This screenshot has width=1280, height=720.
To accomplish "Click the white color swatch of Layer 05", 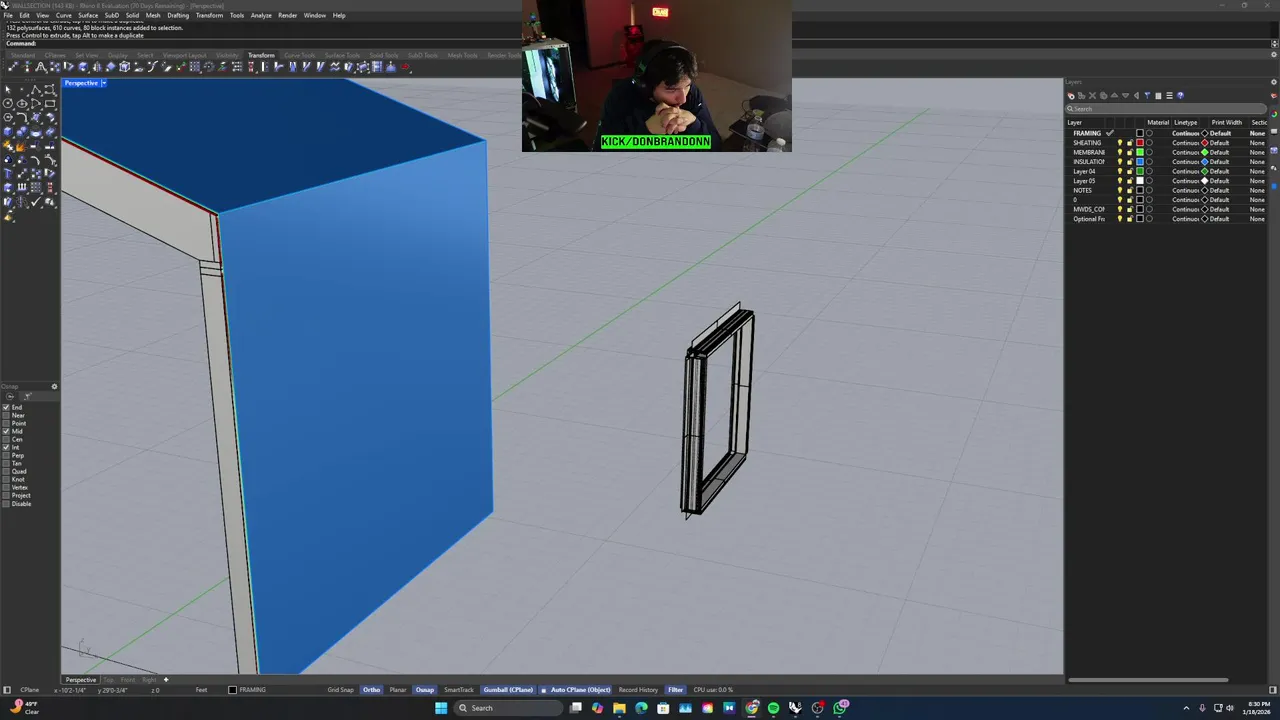I will pyautogui.click(x=1140, y=181).
